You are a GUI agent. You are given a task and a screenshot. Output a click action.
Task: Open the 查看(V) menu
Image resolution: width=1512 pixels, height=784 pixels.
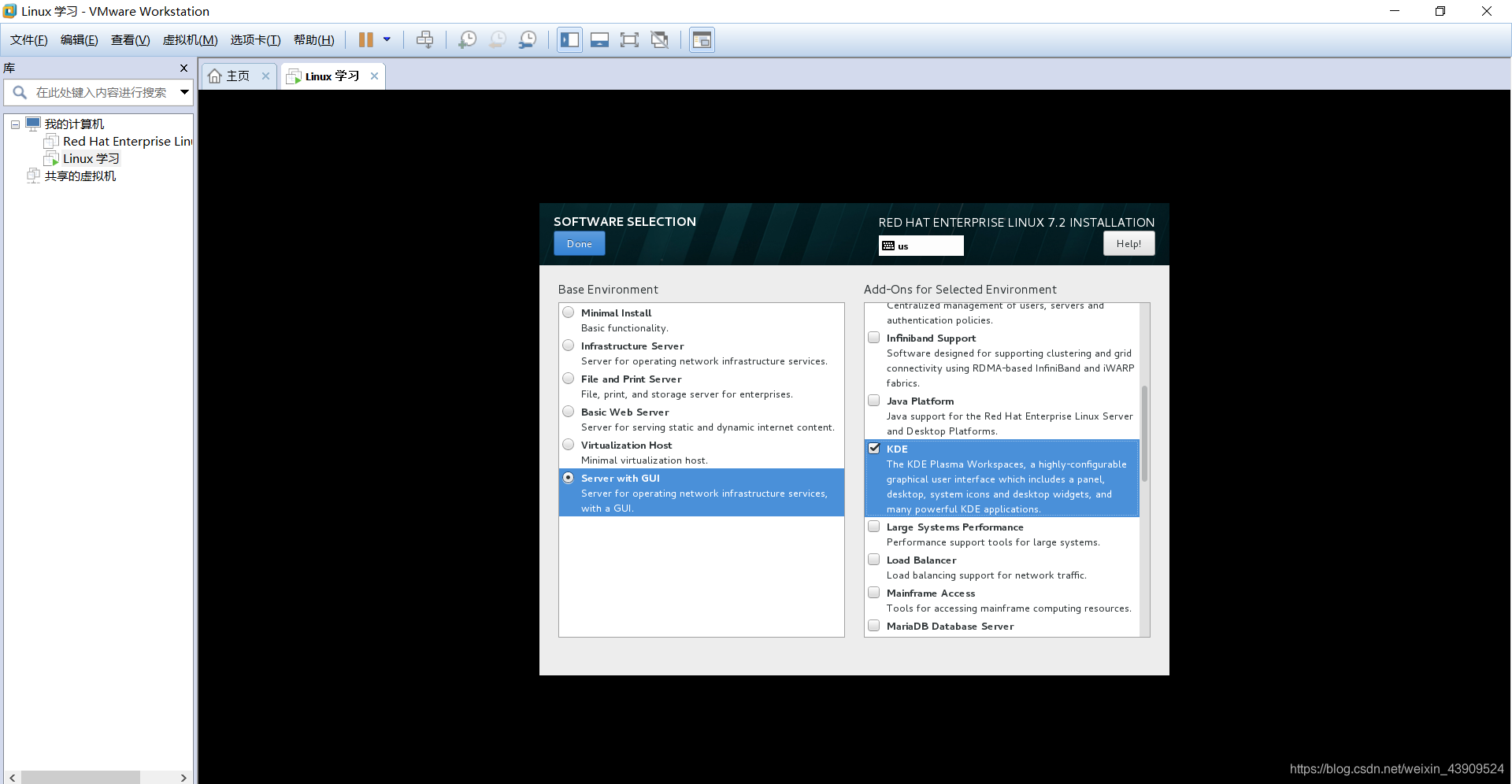tap(130, 40)
